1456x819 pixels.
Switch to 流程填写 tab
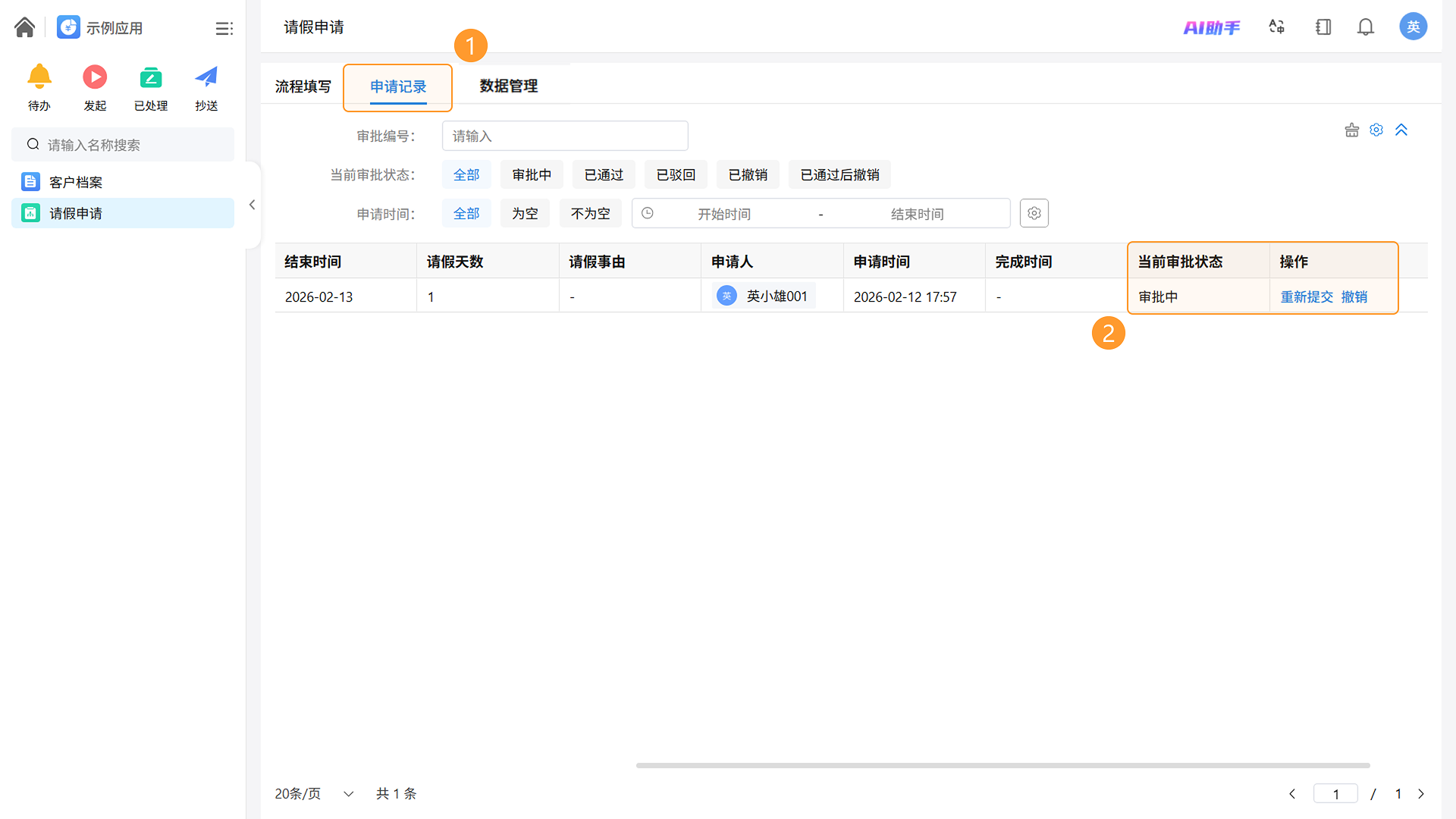tap(303, 86)
